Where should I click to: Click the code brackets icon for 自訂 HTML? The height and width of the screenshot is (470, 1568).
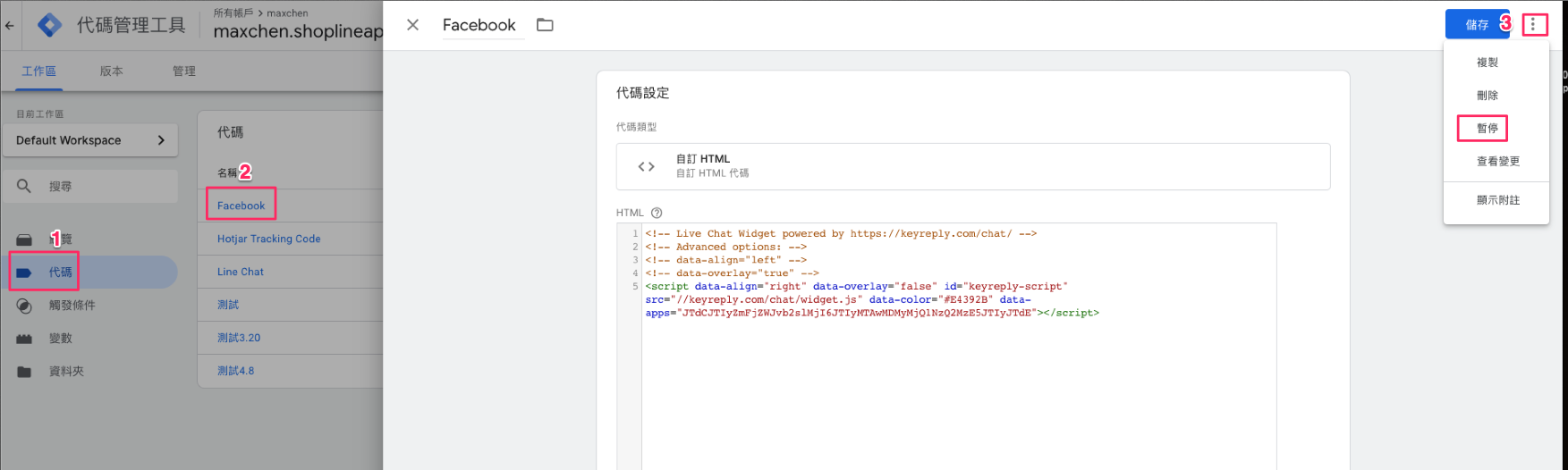click(647, 166)
